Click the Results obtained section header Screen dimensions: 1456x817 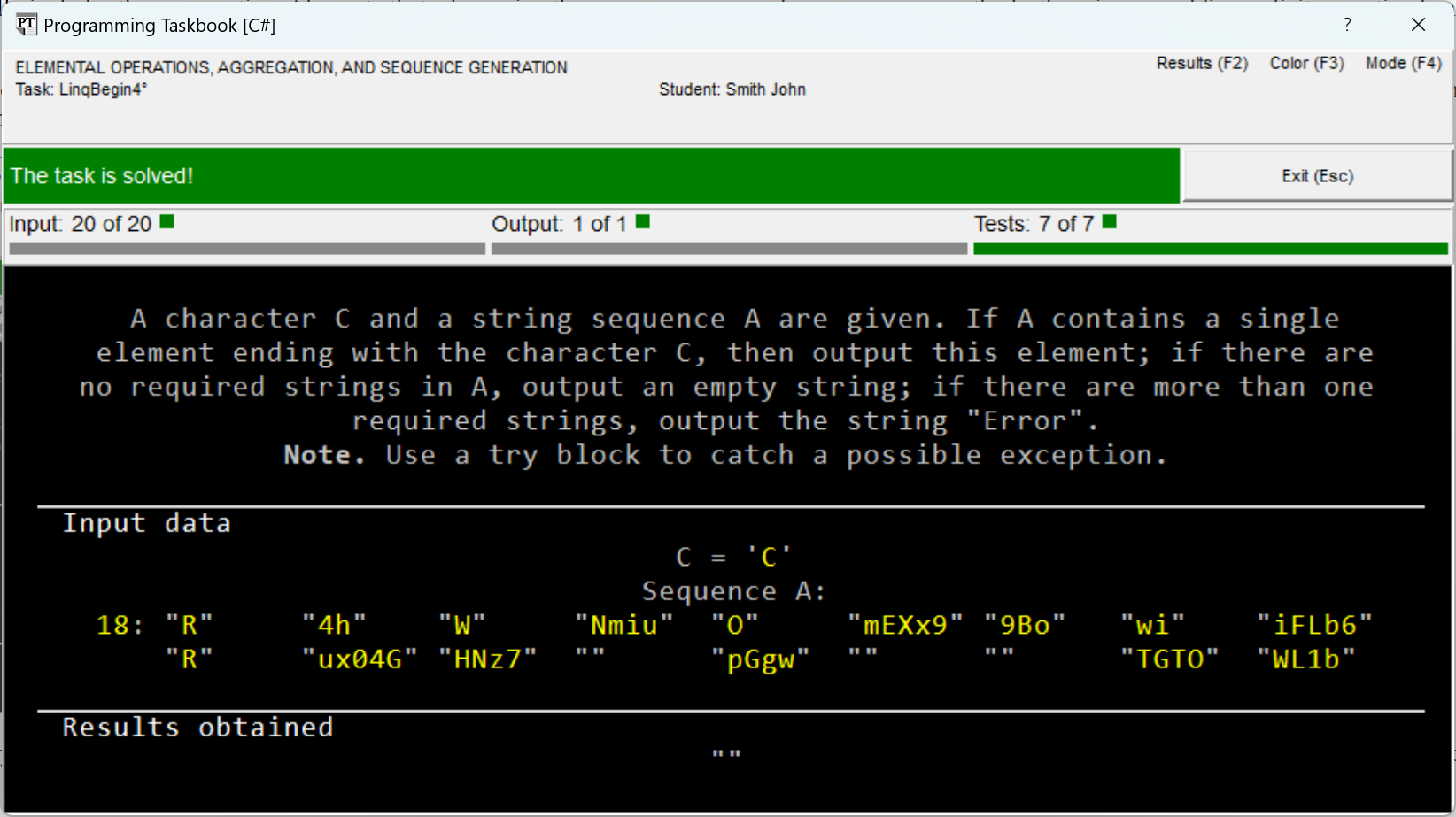[197, 728]
